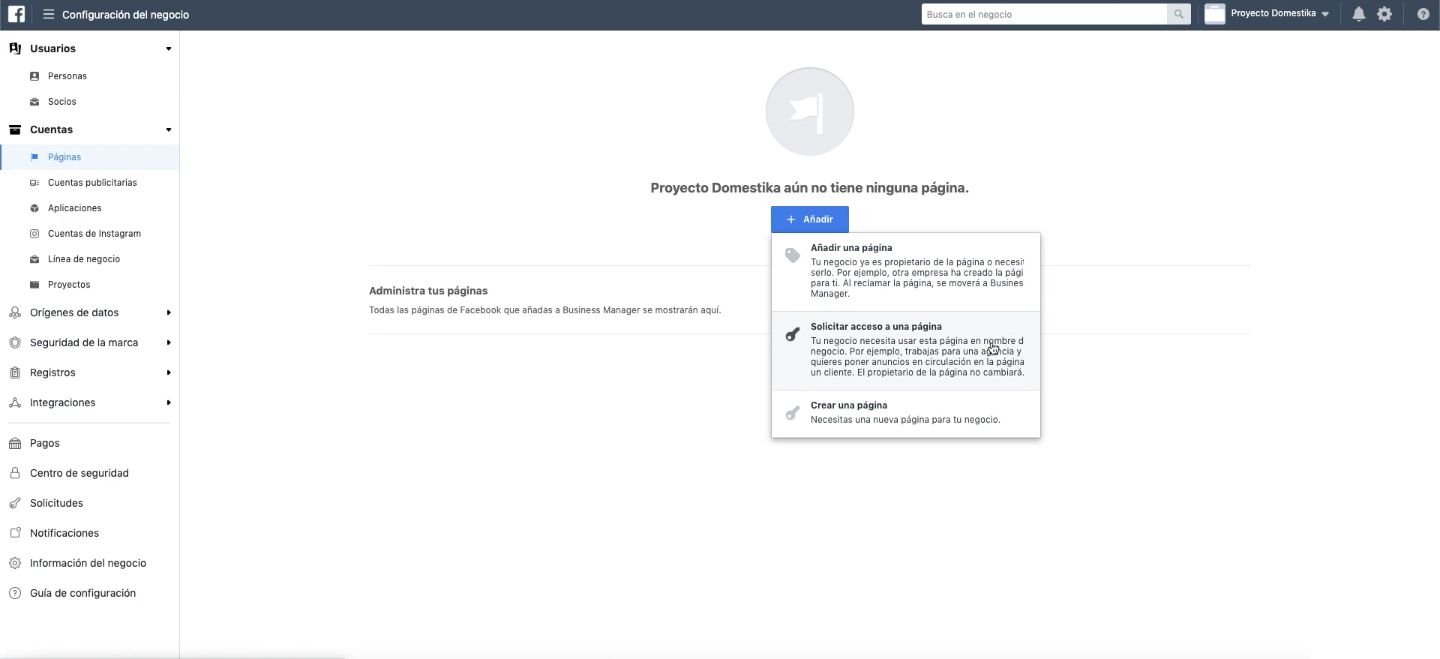The height and width of the screenshot is (659, 1440).
Task: Expand Orígenes de datos section
Action: click(168, 313)
